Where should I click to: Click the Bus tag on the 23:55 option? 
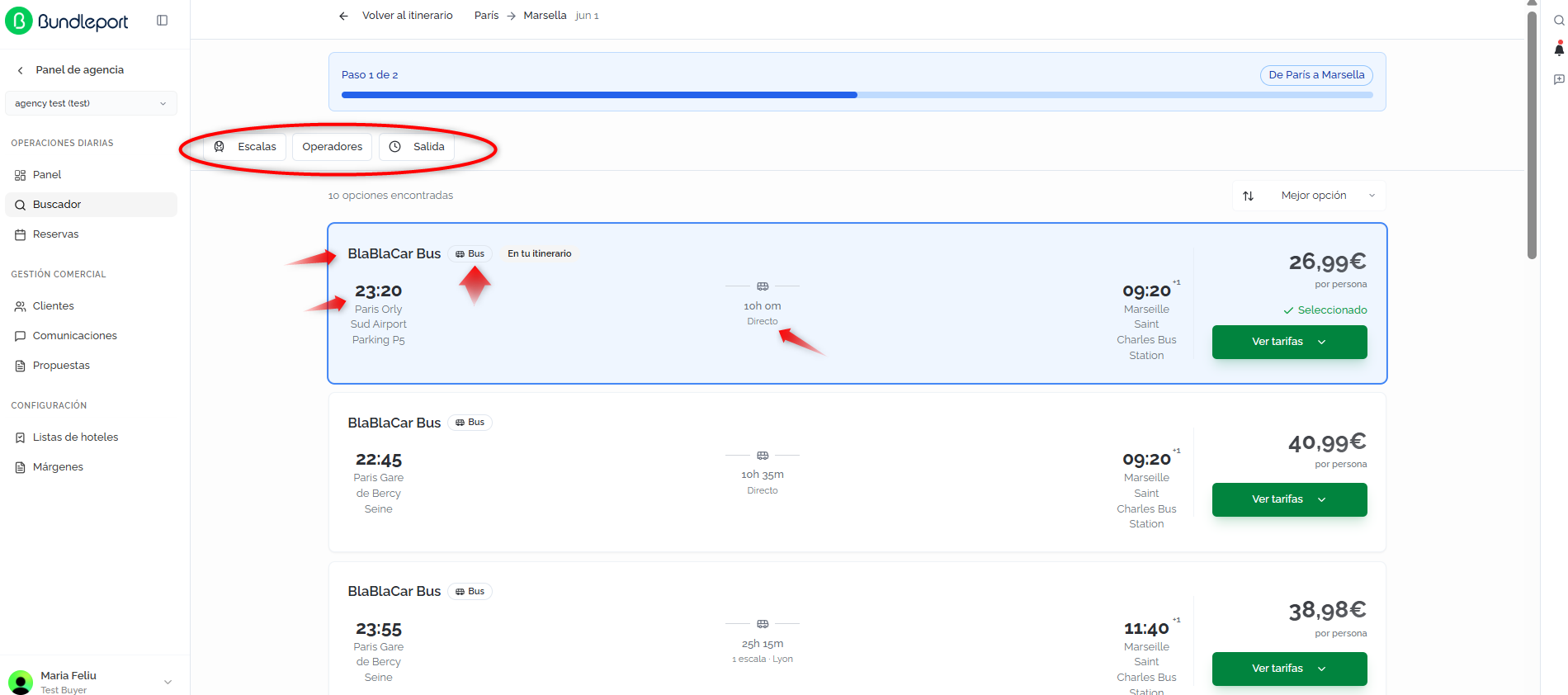pyautogui.click(x=470, y=592)
